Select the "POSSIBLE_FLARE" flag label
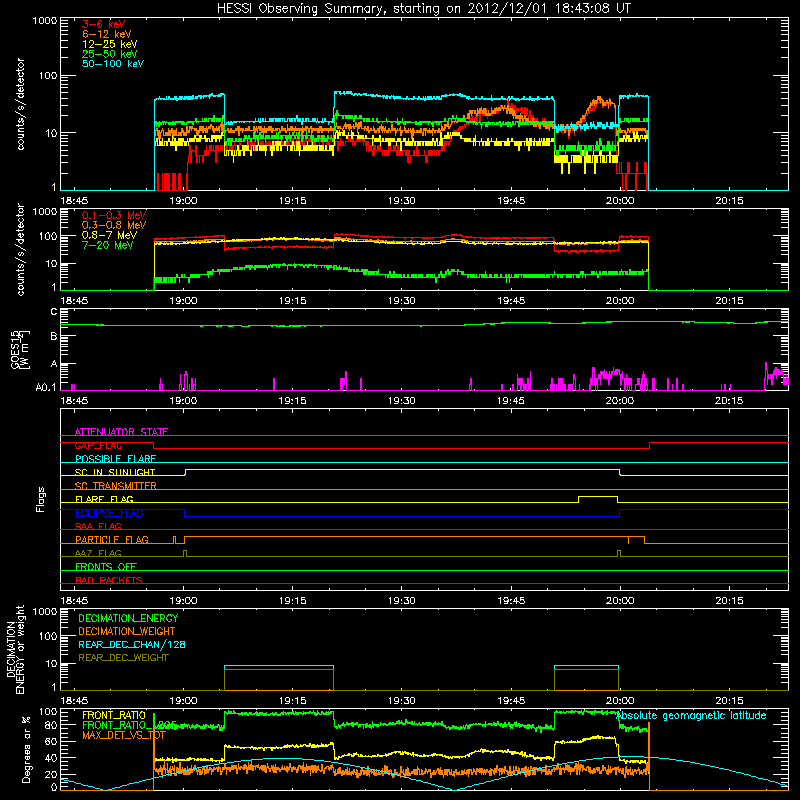The width and height of the screenshot is (800, 800). [115, 459]
